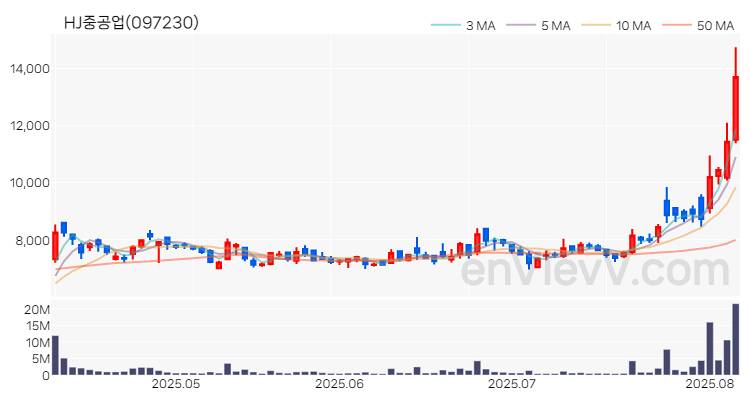Click the 2025.05 date axis label
The height and width of the screenshot is (400, 750).
(x=176, y=384)
